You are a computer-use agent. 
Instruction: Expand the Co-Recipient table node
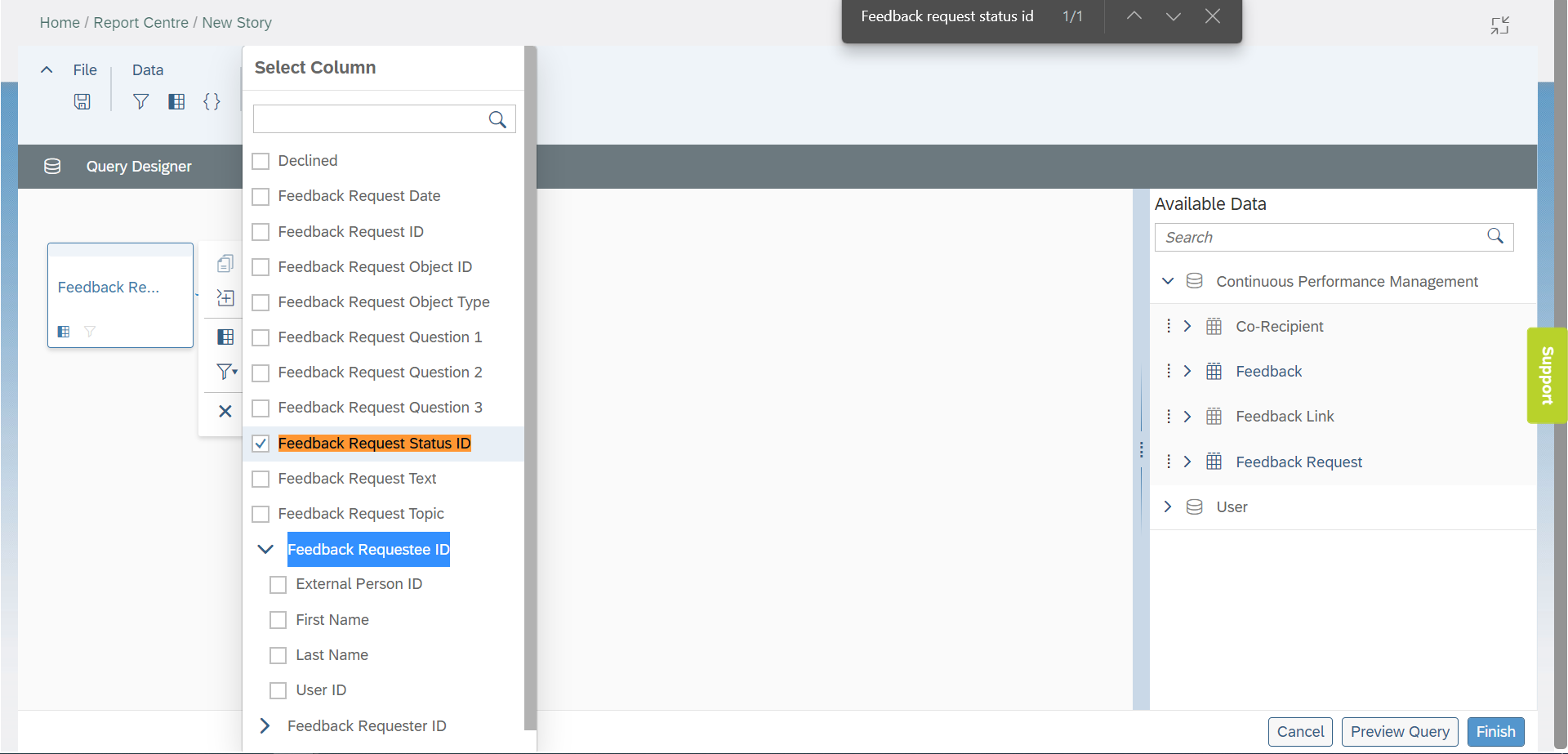tap(1187, 326)
